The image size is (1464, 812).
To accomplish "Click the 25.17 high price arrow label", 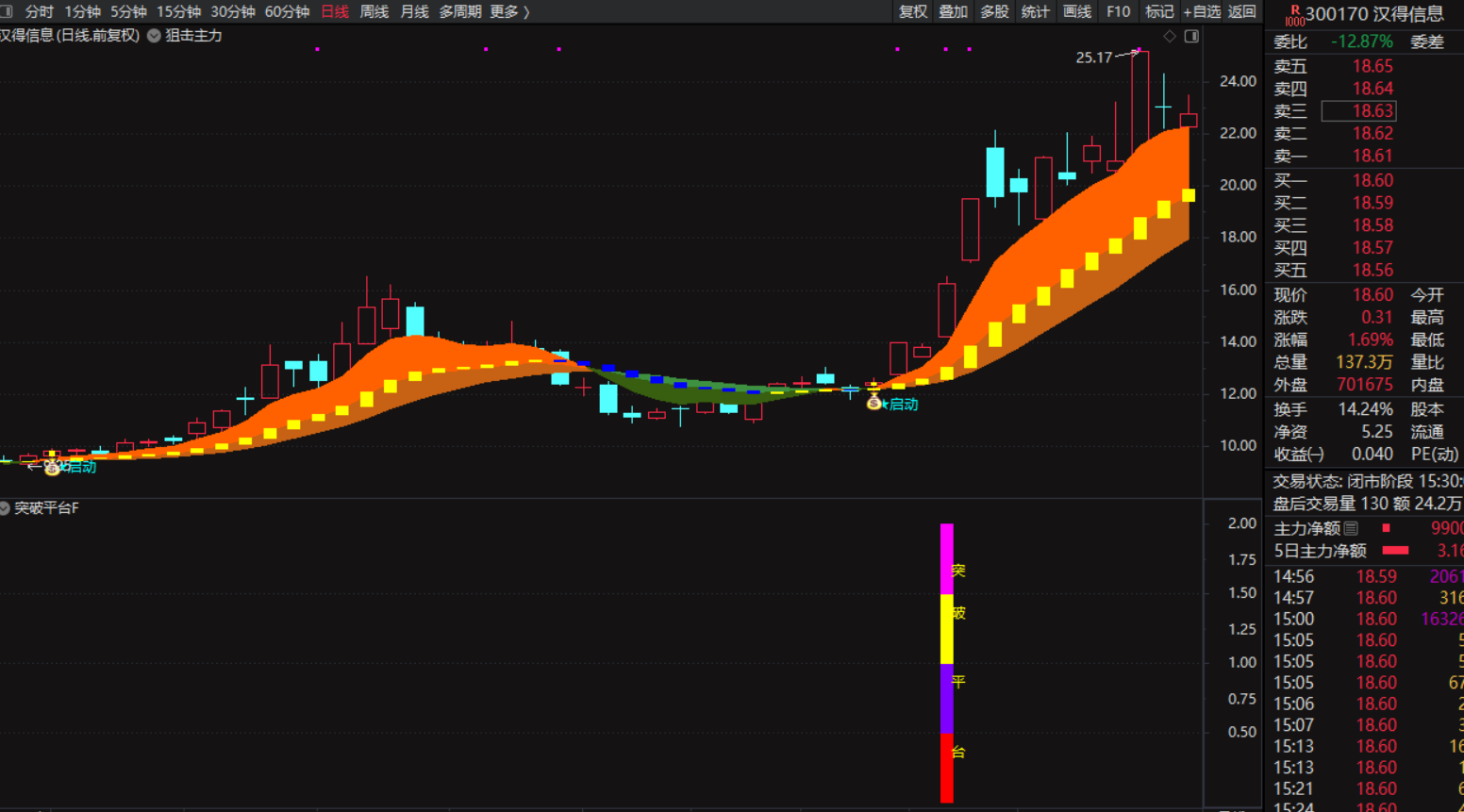I will (x=1106, y=57).
